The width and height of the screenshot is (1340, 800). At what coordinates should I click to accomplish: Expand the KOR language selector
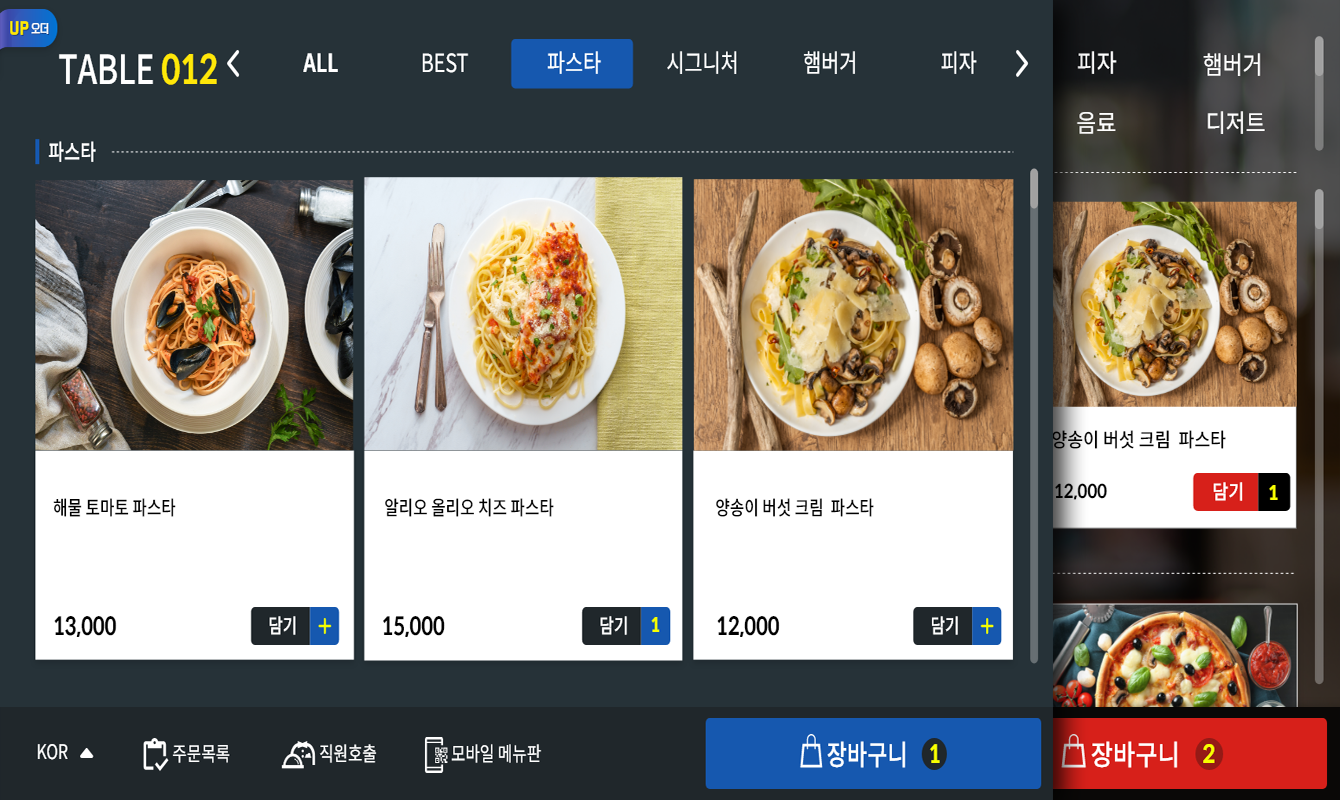tap(65, 753)
